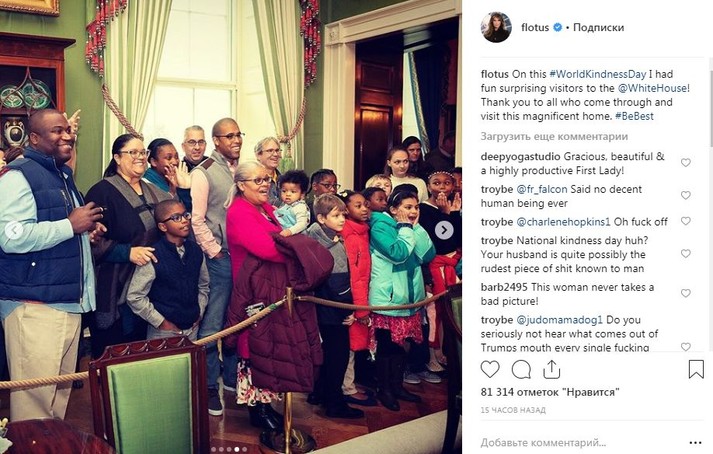The image size is (713, 454).
Task: Go to the next photo arrow
Action: point(443,230)
